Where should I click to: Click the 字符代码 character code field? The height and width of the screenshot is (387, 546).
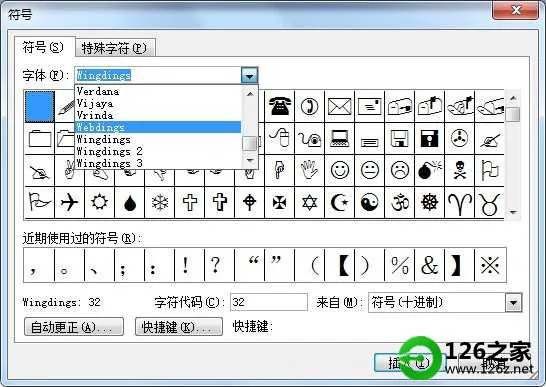[x=269, y=302]
